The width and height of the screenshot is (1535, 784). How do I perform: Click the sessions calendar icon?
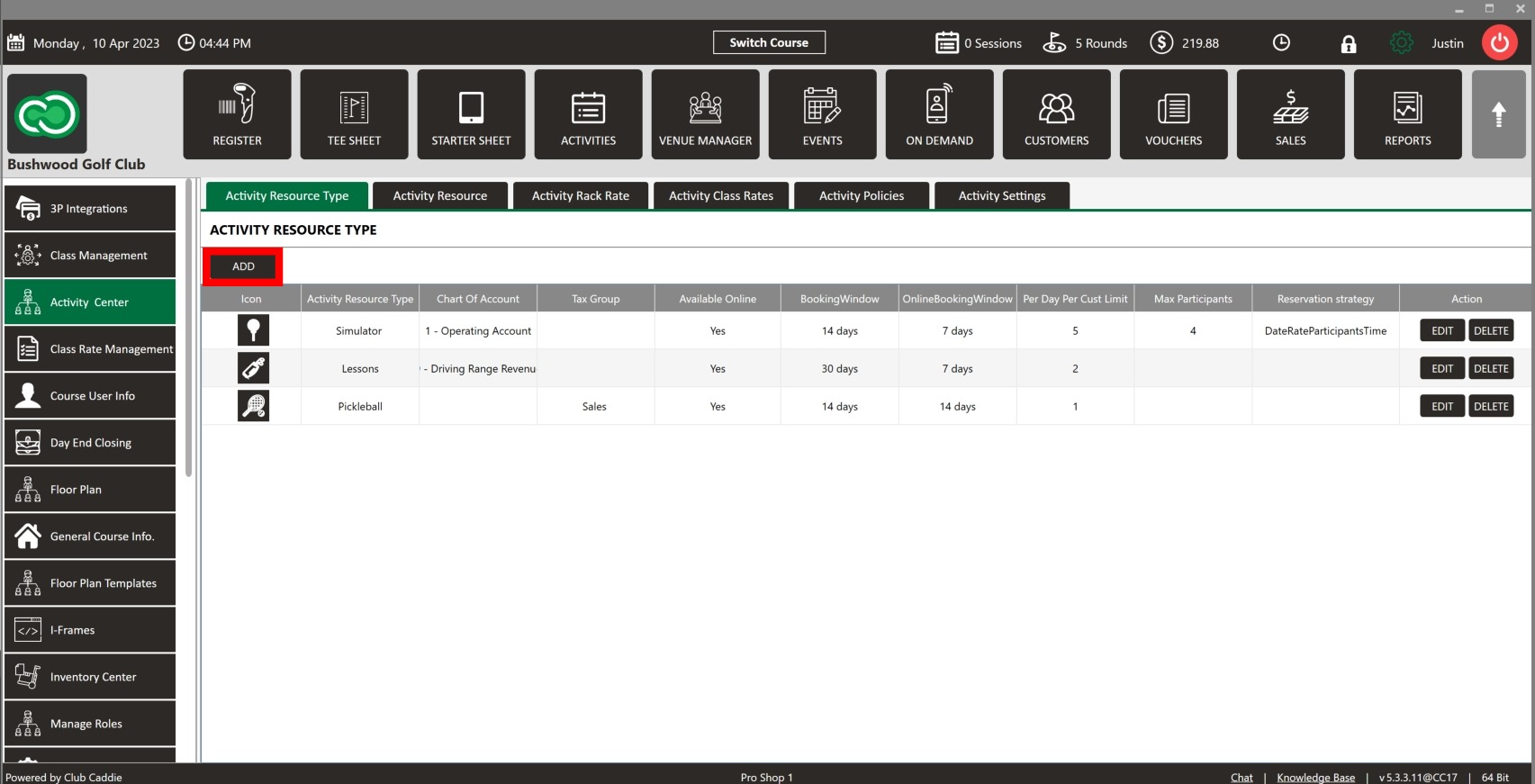coord(947,42)
